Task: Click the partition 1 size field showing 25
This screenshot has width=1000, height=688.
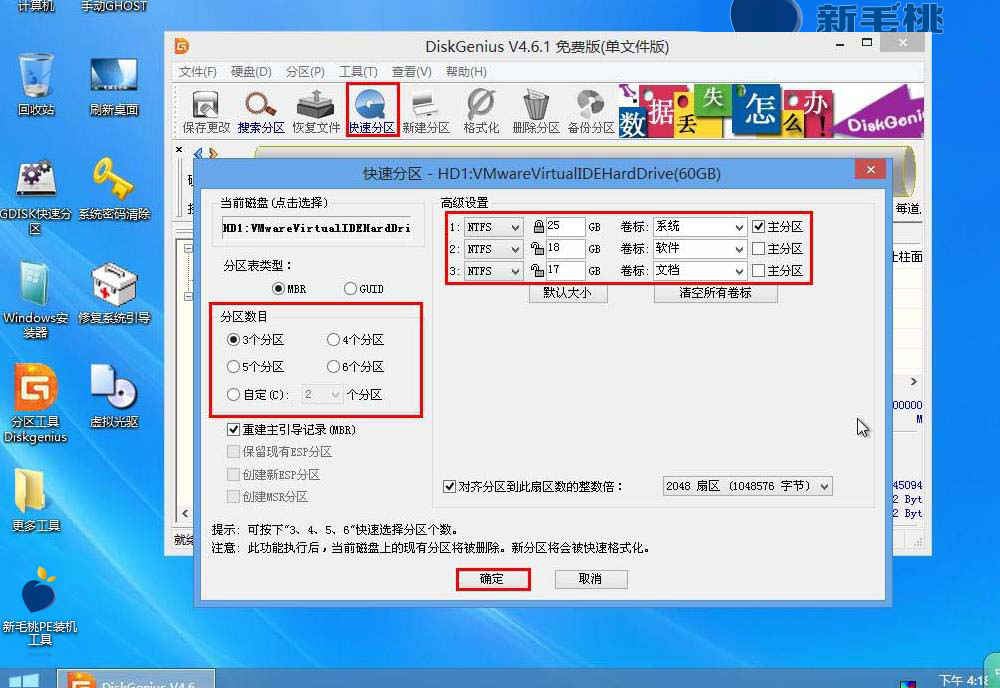Action: 564,226
